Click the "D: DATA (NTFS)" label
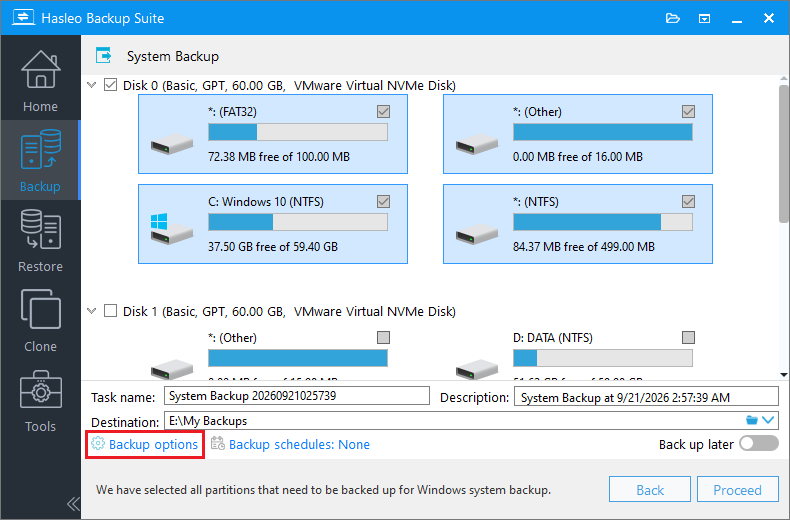This screenshot has height=520, width=790. [553, 338]
